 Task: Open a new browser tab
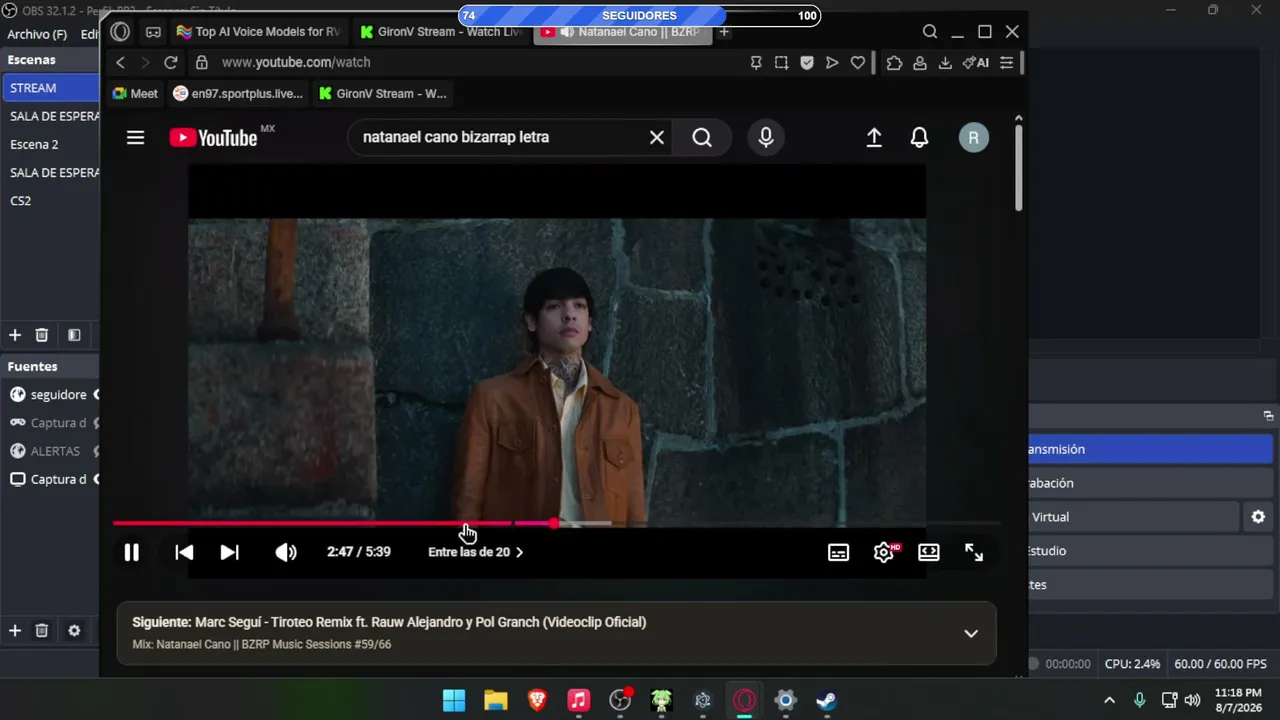[724, 32]
